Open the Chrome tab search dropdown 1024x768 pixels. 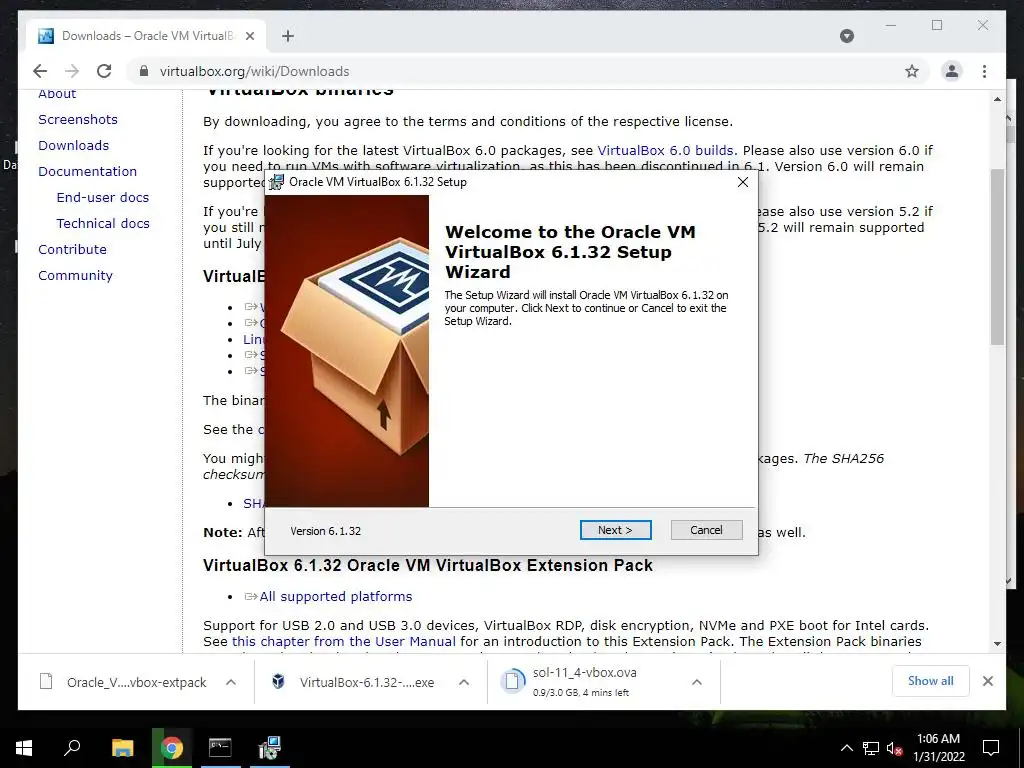[x=846, y=36]
